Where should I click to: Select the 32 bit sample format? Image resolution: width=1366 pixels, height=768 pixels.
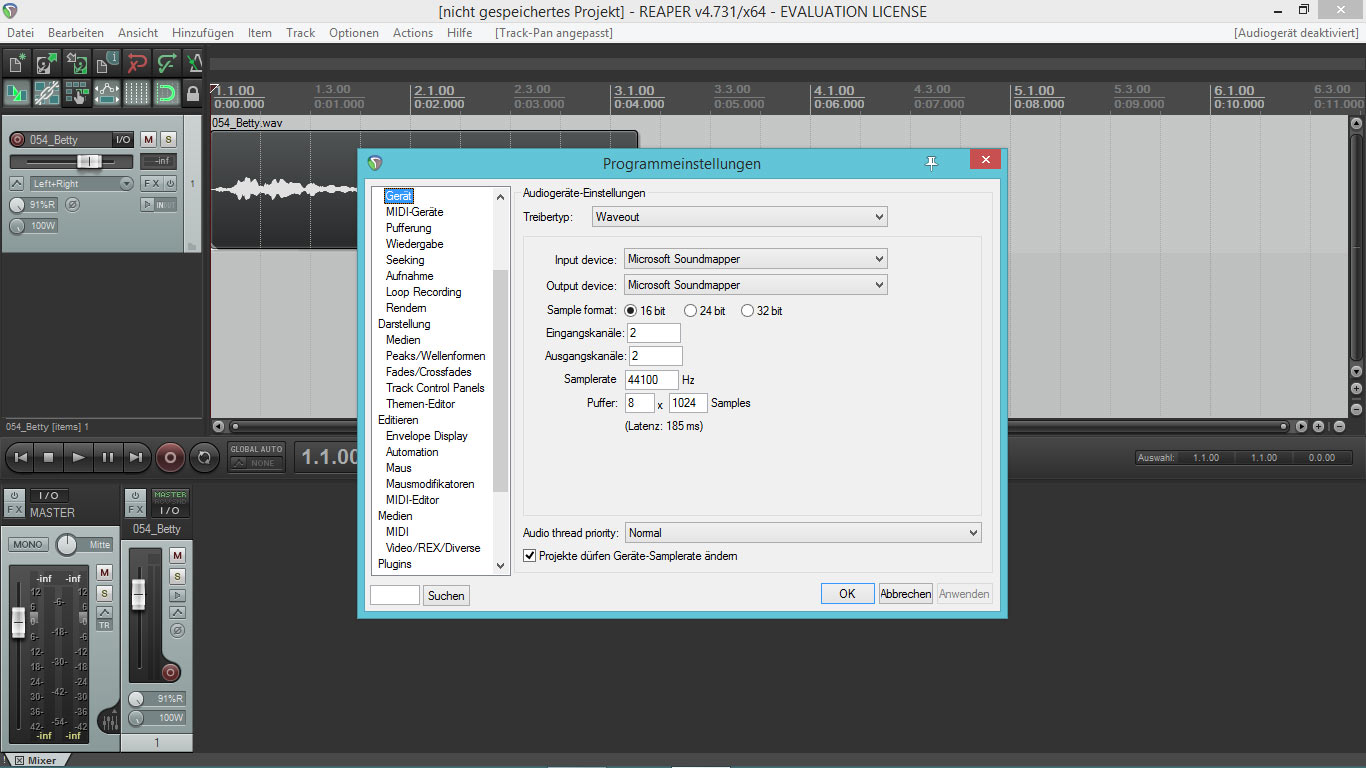point(762,311)
